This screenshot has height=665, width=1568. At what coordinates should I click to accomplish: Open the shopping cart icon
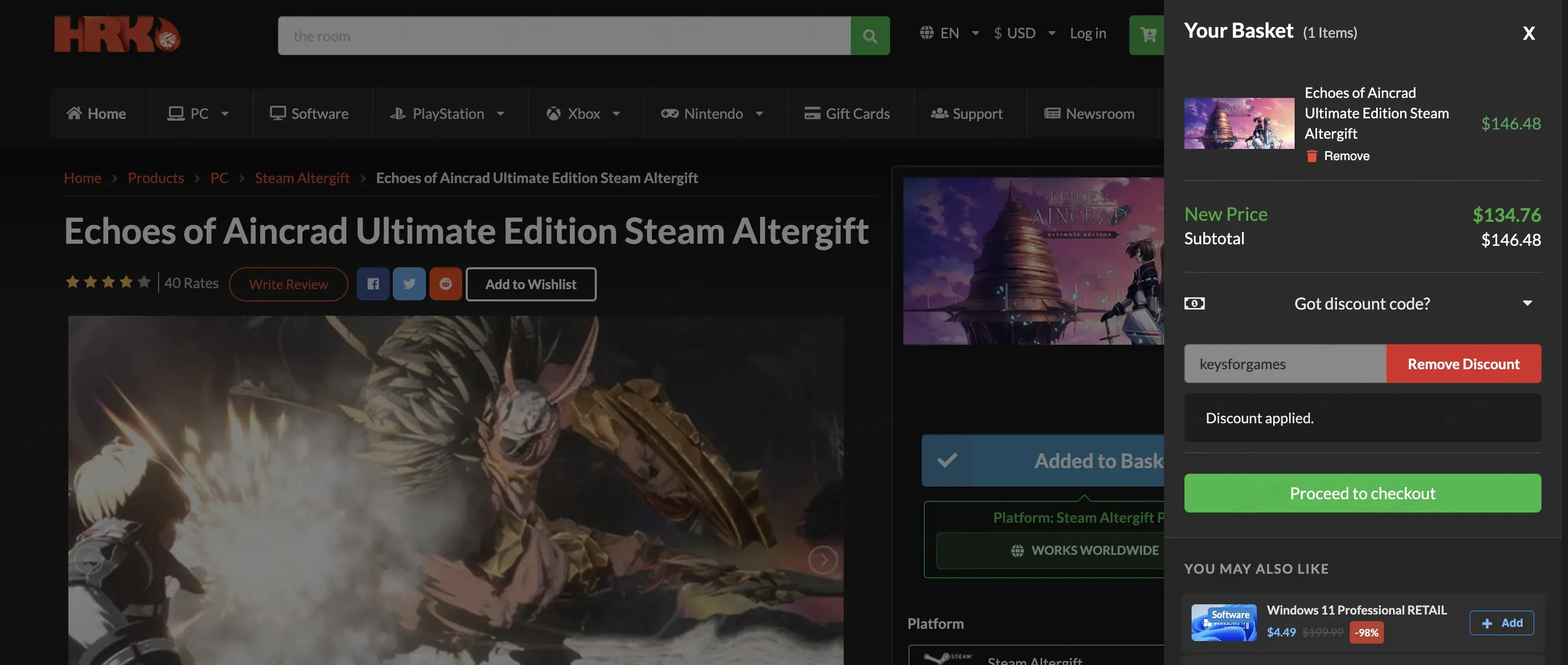click(x=1147, y=35)
